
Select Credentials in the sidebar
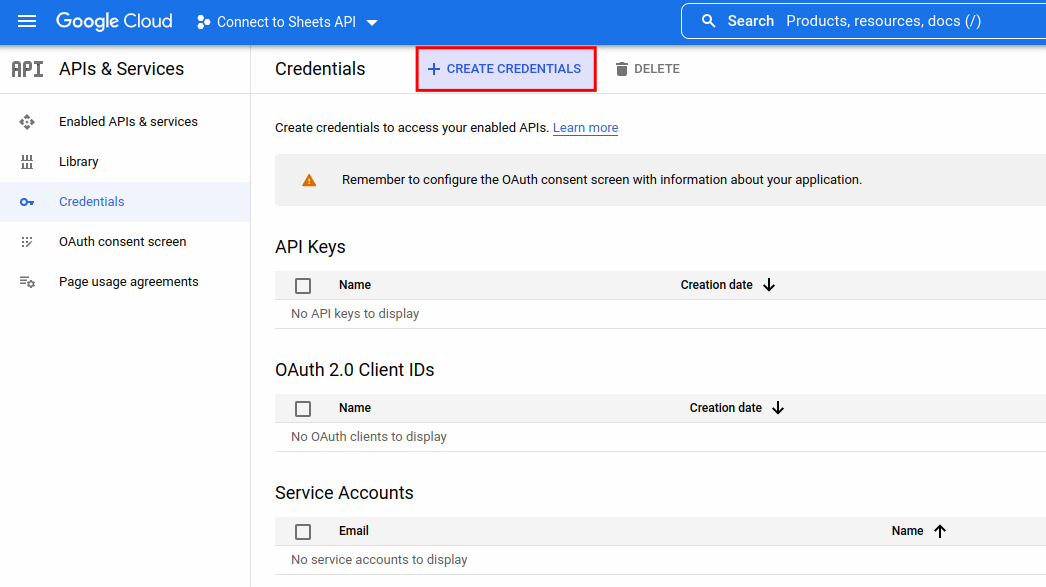coord(125,202)
